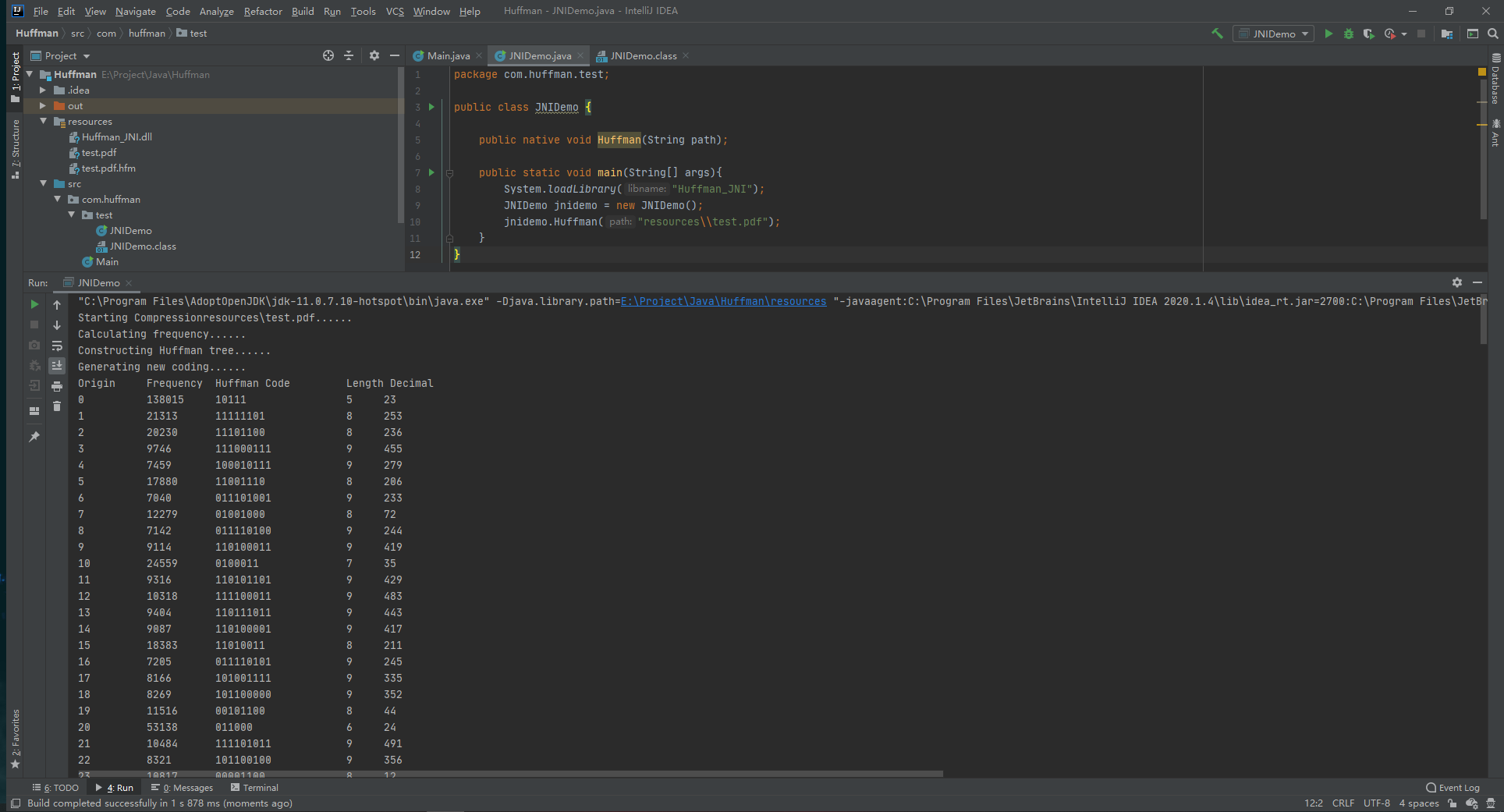The height and width of the screenshot is (812, 1504).
Task: Toggle scroll to end in Run console
Action: click(57, 366)
